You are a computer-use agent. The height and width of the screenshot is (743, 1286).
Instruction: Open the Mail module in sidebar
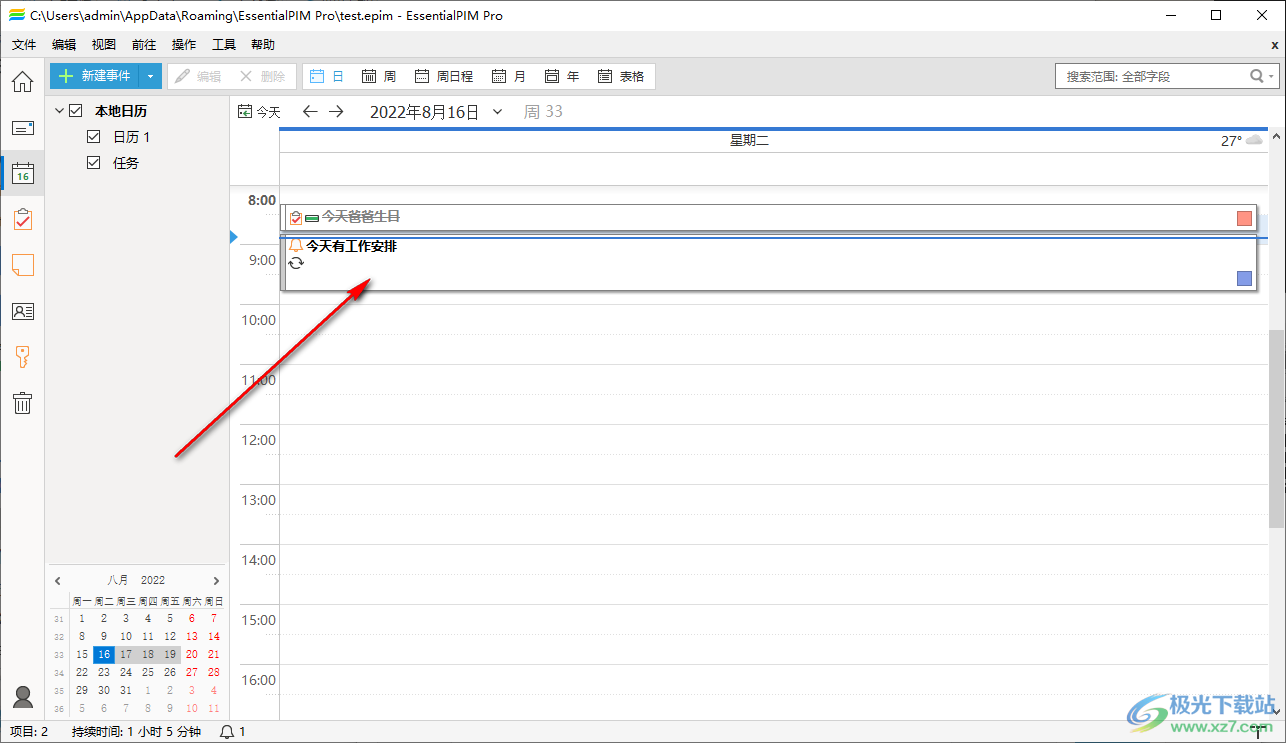(22, 128)
